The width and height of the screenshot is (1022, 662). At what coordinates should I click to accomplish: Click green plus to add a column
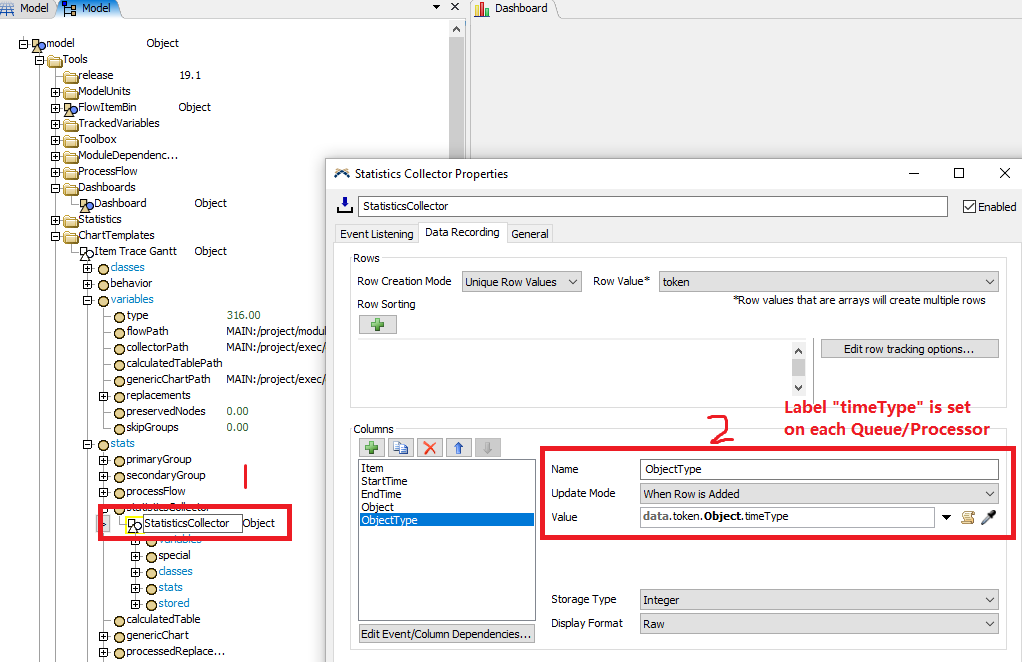pyautogui.click(x=372, y=448)
